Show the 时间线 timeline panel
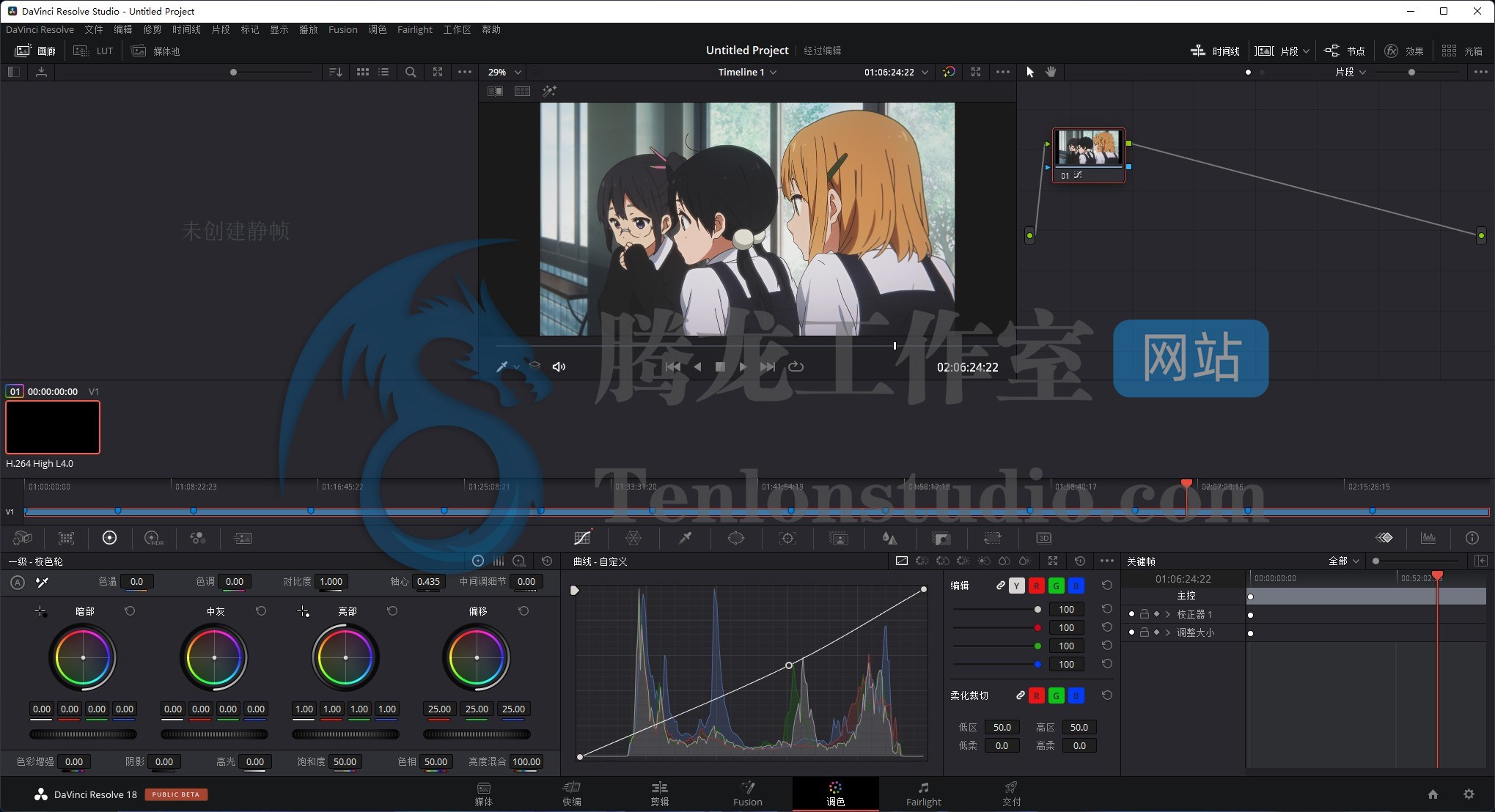The height and width of the screenshot is (812, 1495). pyautogui.click(x=1215, y=51)
